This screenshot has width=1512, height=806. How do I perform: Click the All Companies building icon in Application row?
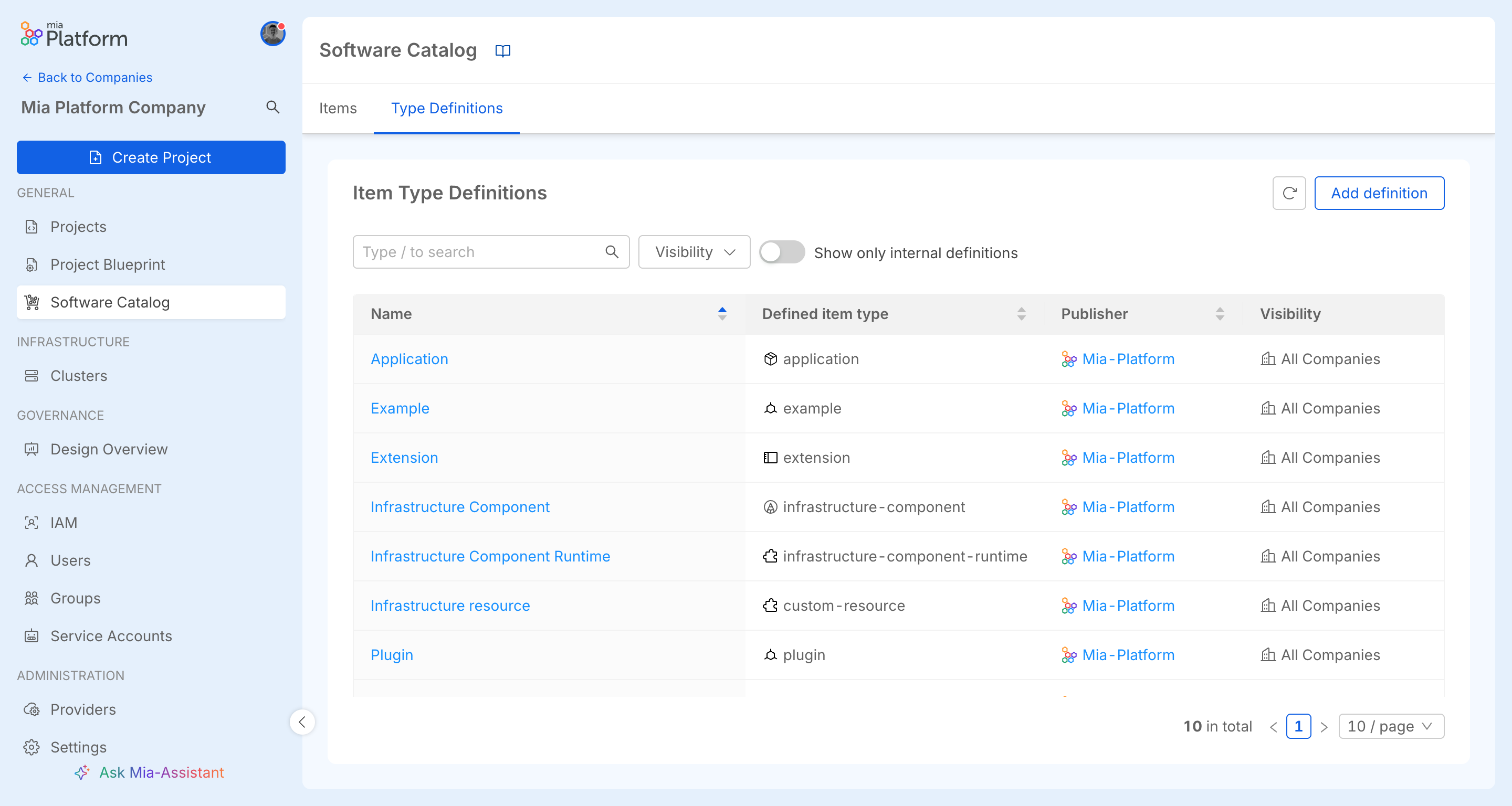pyautogui.click(x=1268, y=359)
